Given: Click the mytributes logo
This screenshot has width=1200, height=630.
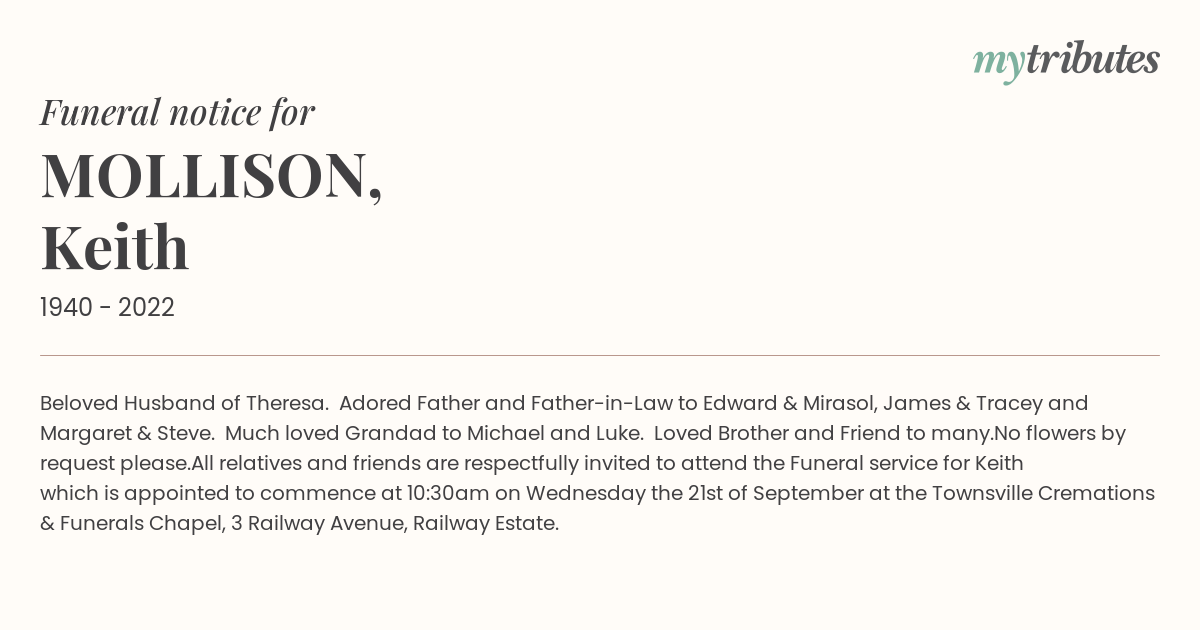Looking at the screenshot, I should point(1066,60).
